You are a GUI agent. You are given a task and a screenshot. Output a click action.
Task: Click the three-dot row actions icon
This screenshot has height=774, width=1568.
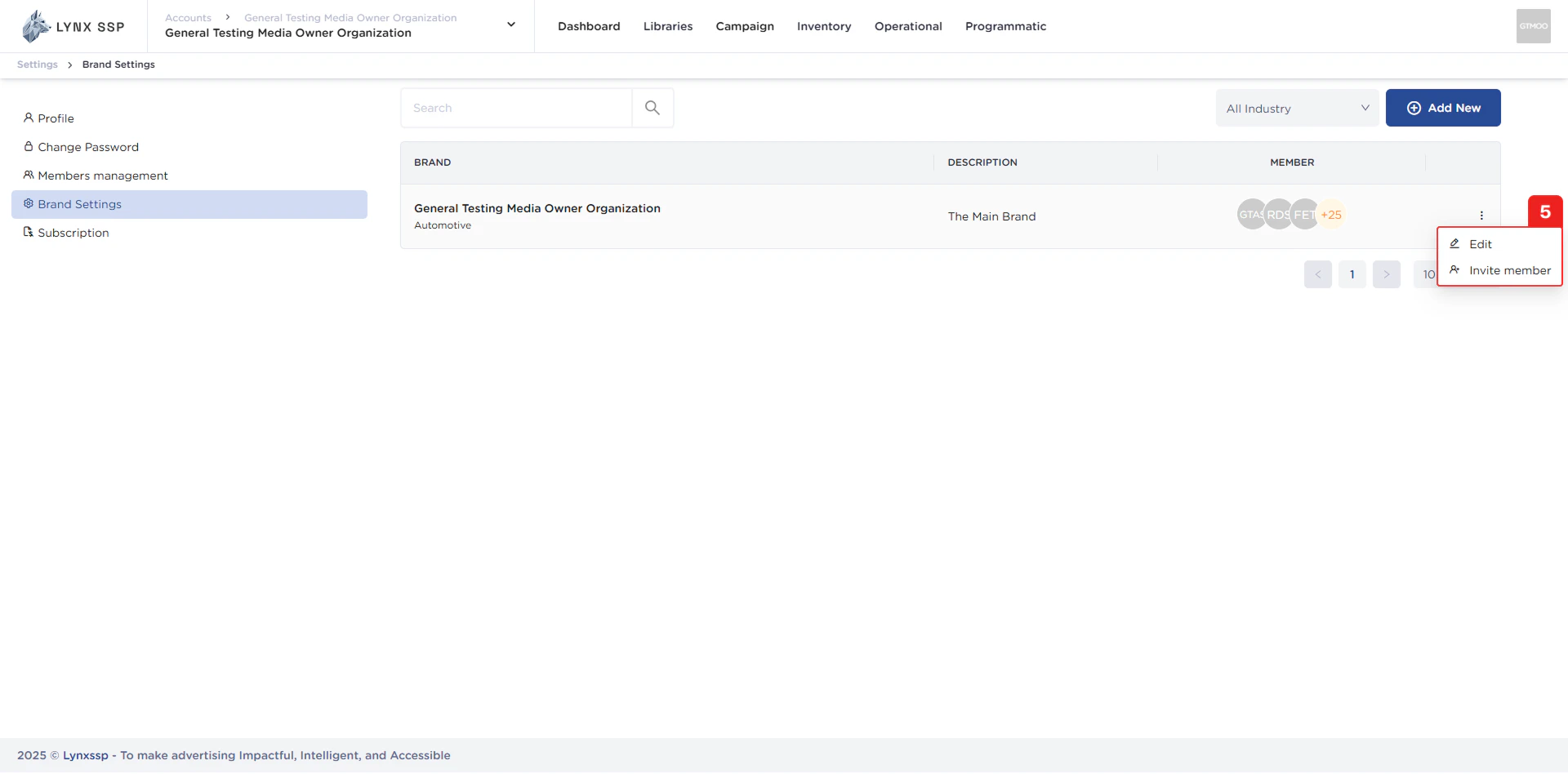pos(1481,216)
